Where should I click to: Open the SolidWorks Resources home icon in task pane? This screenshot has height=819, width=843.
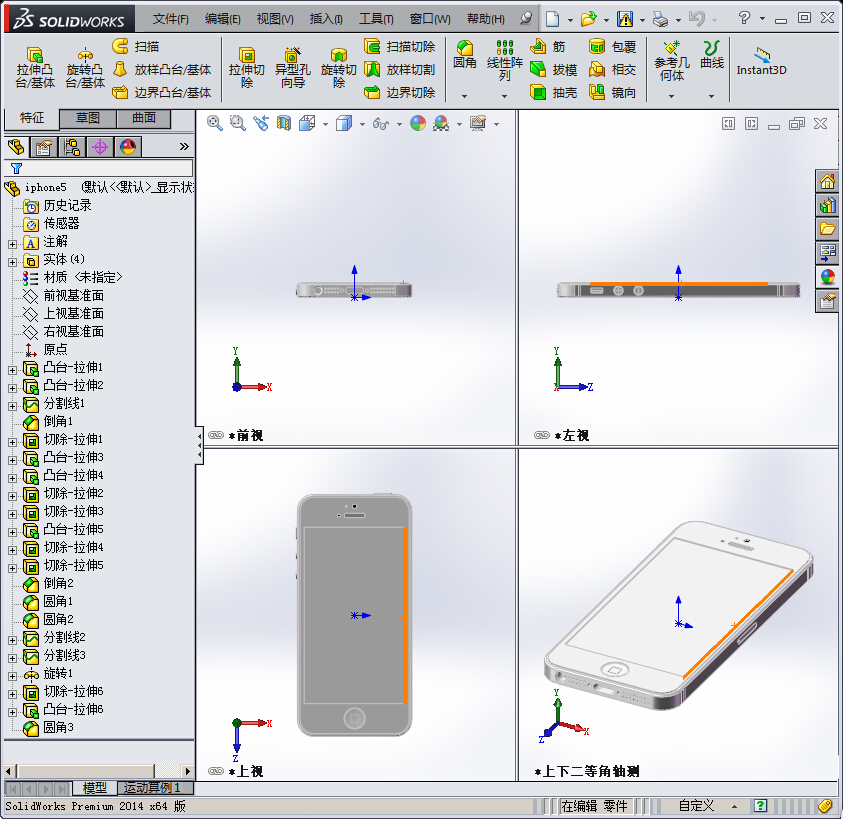(x=827, y=182)
